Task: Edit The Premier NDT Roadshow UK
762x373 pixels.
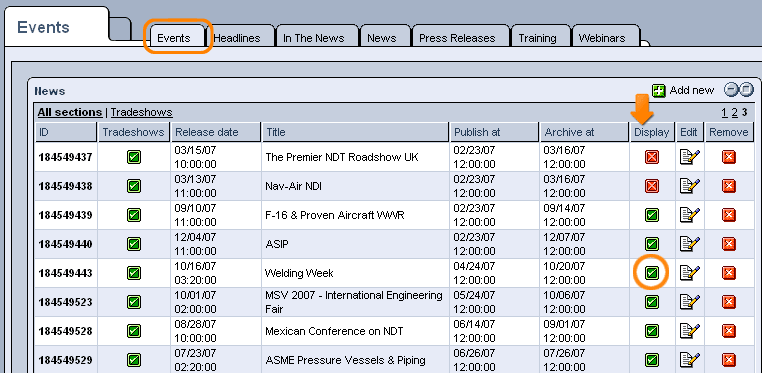Action: tap(690, 157)
